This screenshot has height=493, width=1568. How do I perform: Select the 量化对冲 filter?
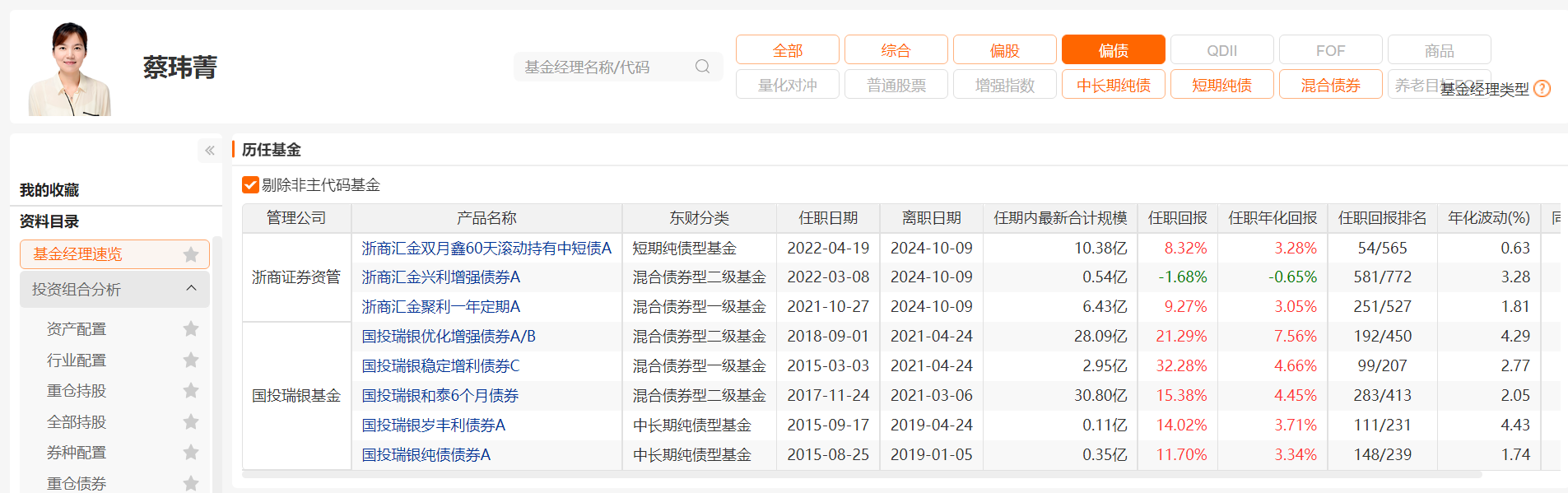788,84
